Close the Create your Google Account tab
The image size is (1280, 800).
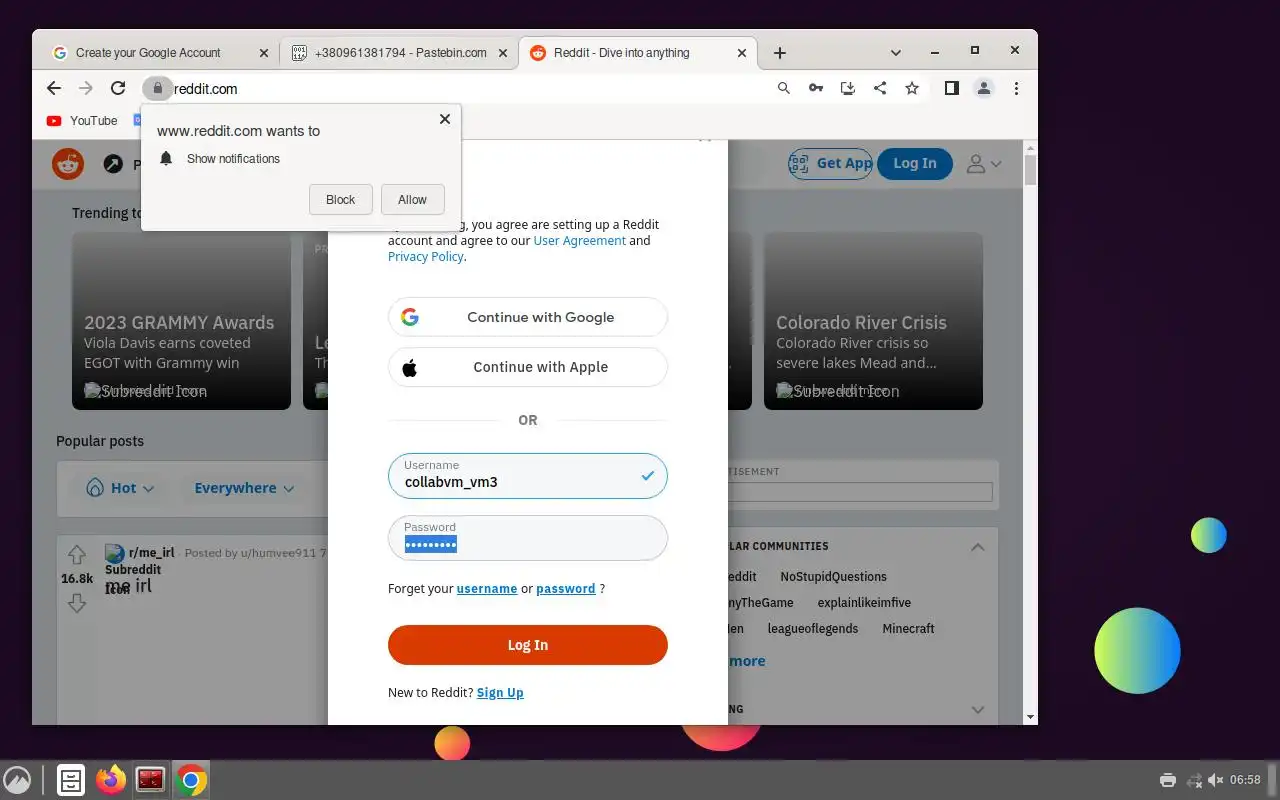pos(264,53)
